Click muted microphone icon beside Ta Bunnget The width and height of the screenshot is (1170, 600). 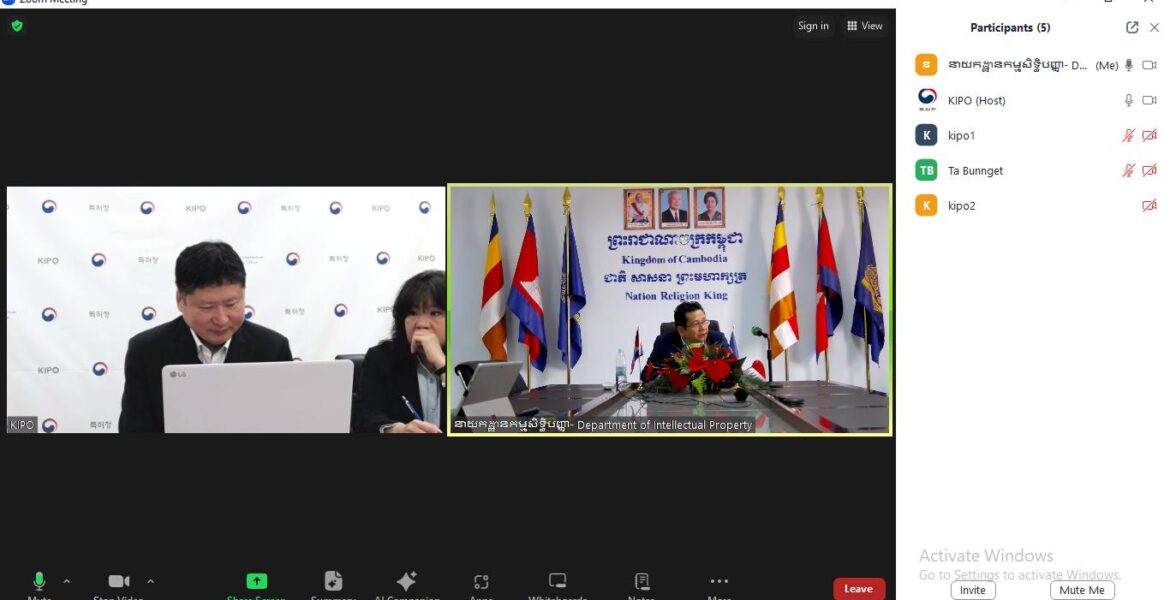point(1129,170)
